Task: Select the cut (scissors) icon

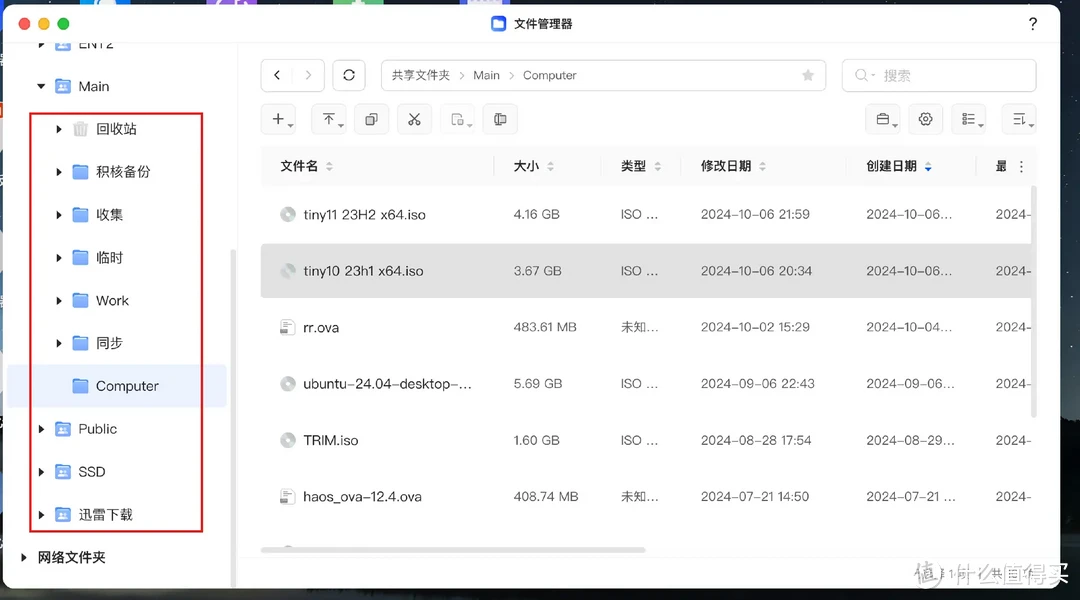Action: (416, 118)
